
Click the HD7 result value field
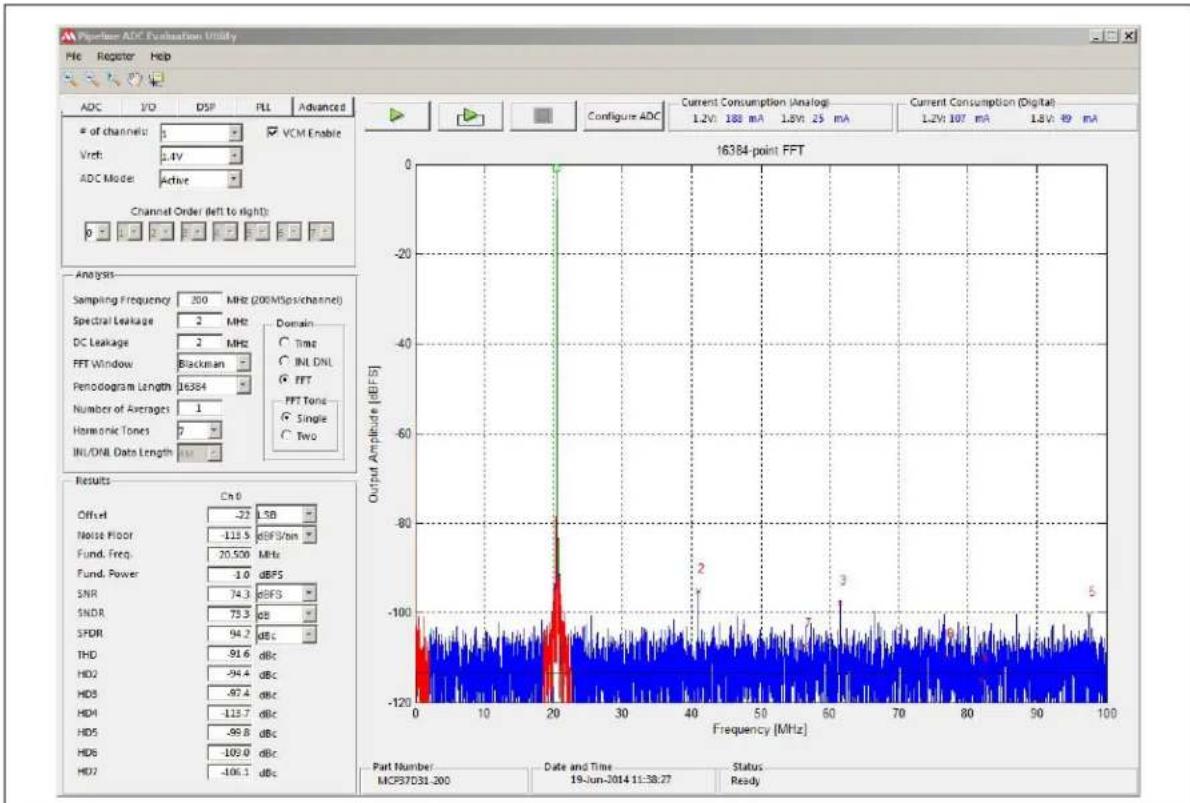point(230,772)
